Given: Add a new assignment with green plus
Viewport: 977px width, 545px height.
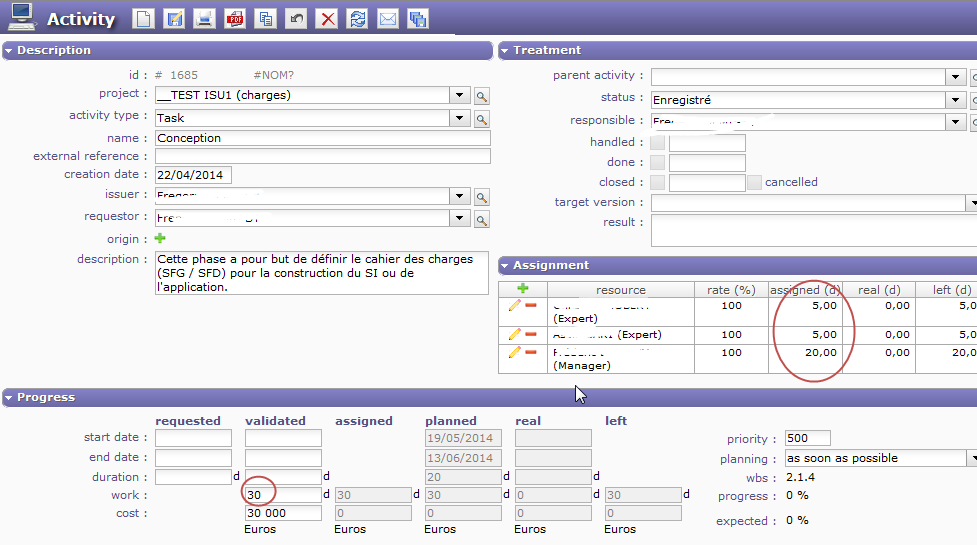Looking at the screenshot, I should pos(522,289).
